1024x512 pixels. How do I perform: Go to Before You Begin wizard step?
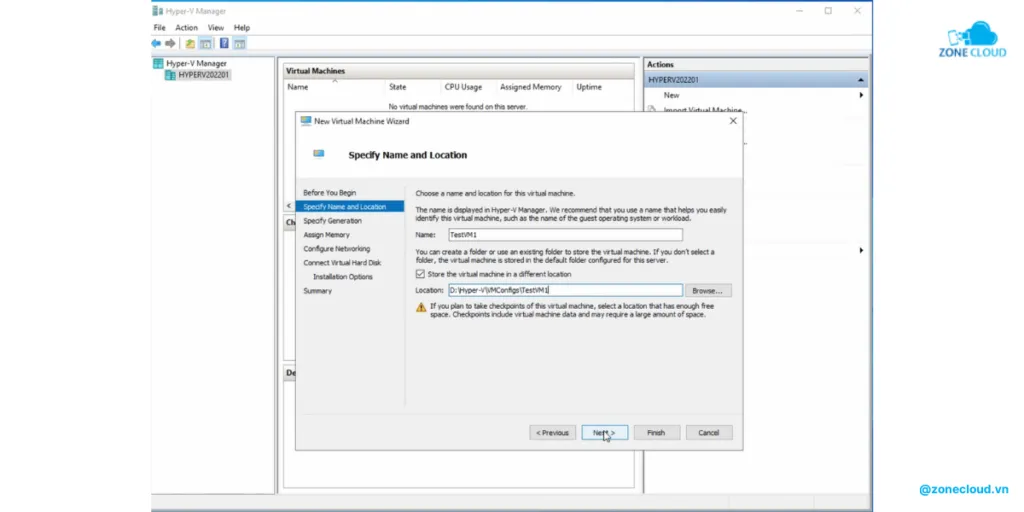pos(330,193)
